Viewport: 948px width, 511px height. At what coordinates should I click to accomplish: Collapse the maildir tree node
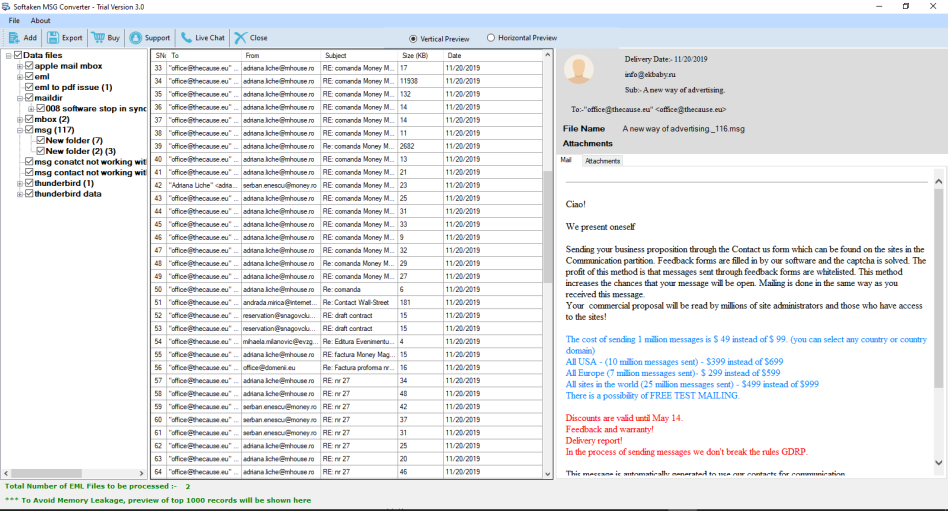tap(20, 98)
